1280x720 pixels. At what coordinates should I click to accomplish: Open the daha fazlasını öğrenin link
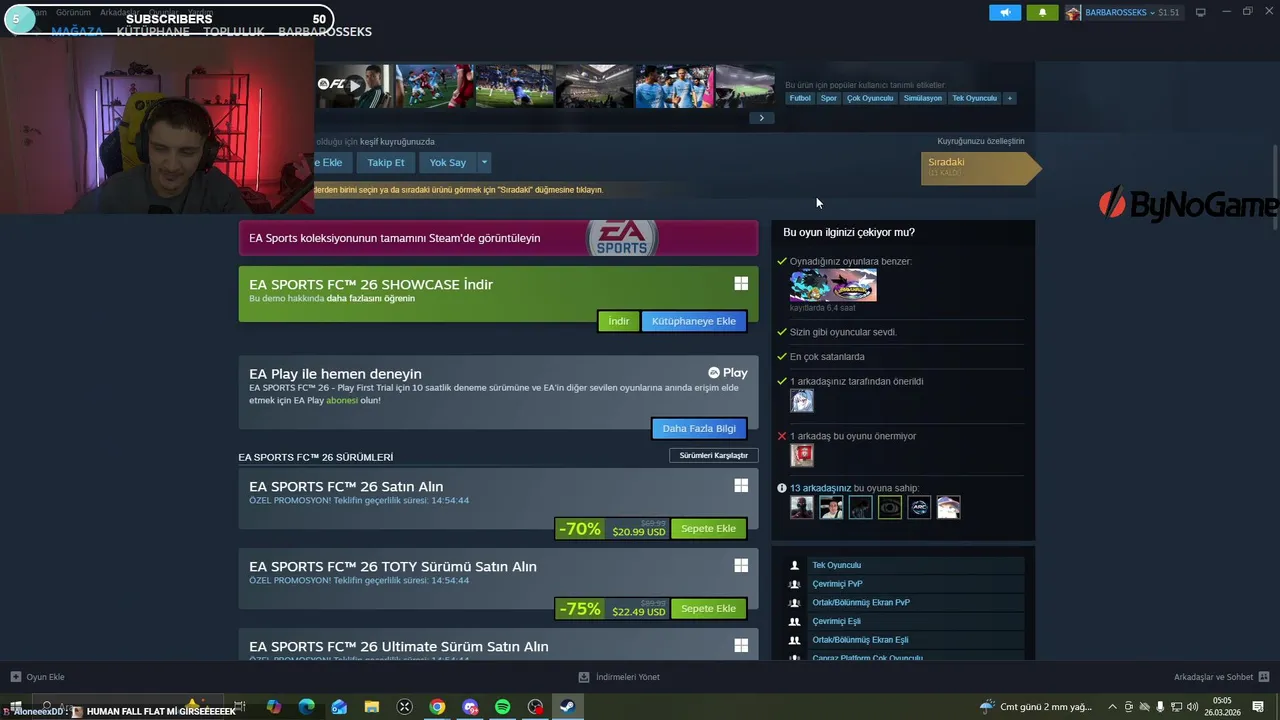370,298
